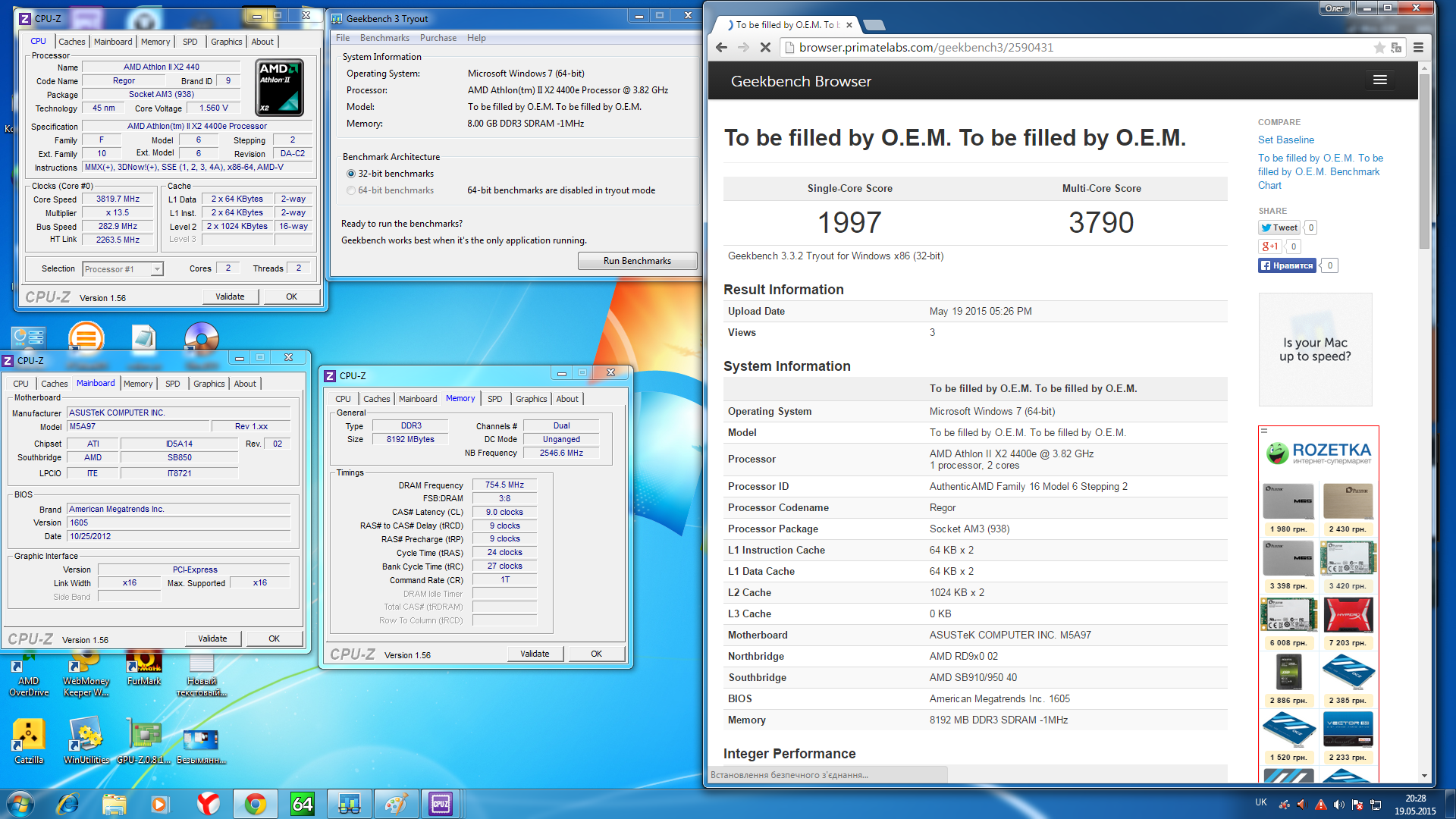Open CPU tab in the CPU-Z Memory window
The width and height of the screenshot is (1456, 819).
344,399
